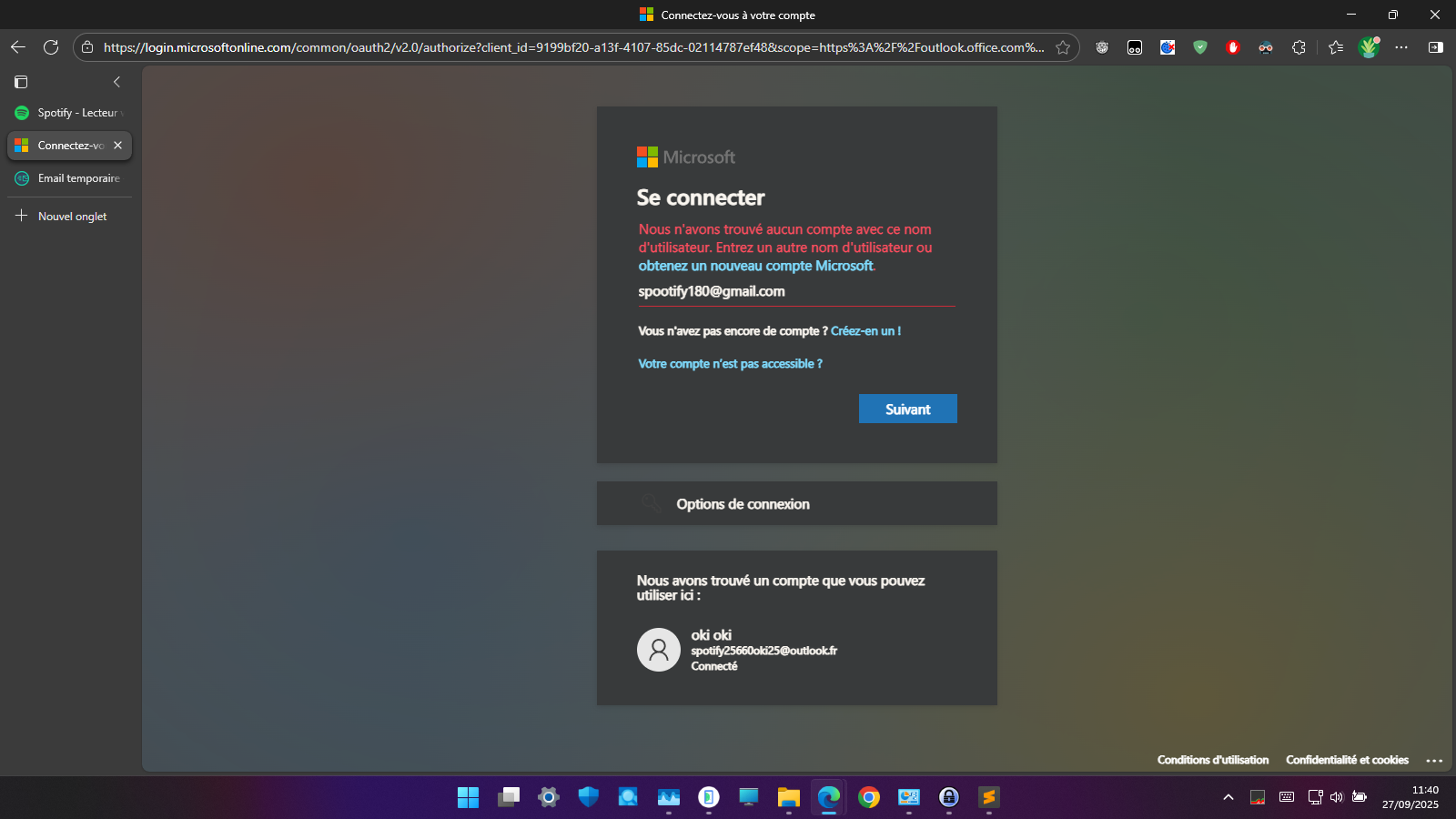The height and width of the screenshot is (819, 1456).
Task: Open the goggles character extension
Action: [x=1266, y=47]
